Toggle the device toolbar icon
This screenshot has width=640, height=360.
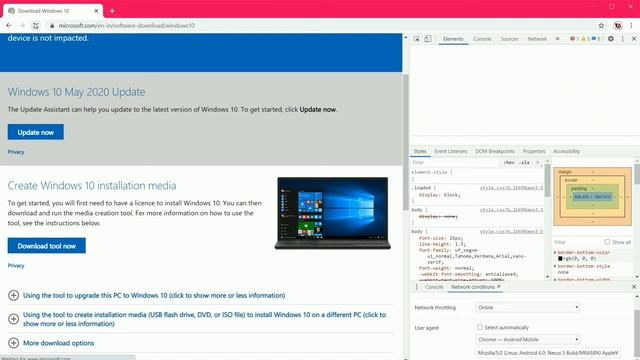point(427,39)
